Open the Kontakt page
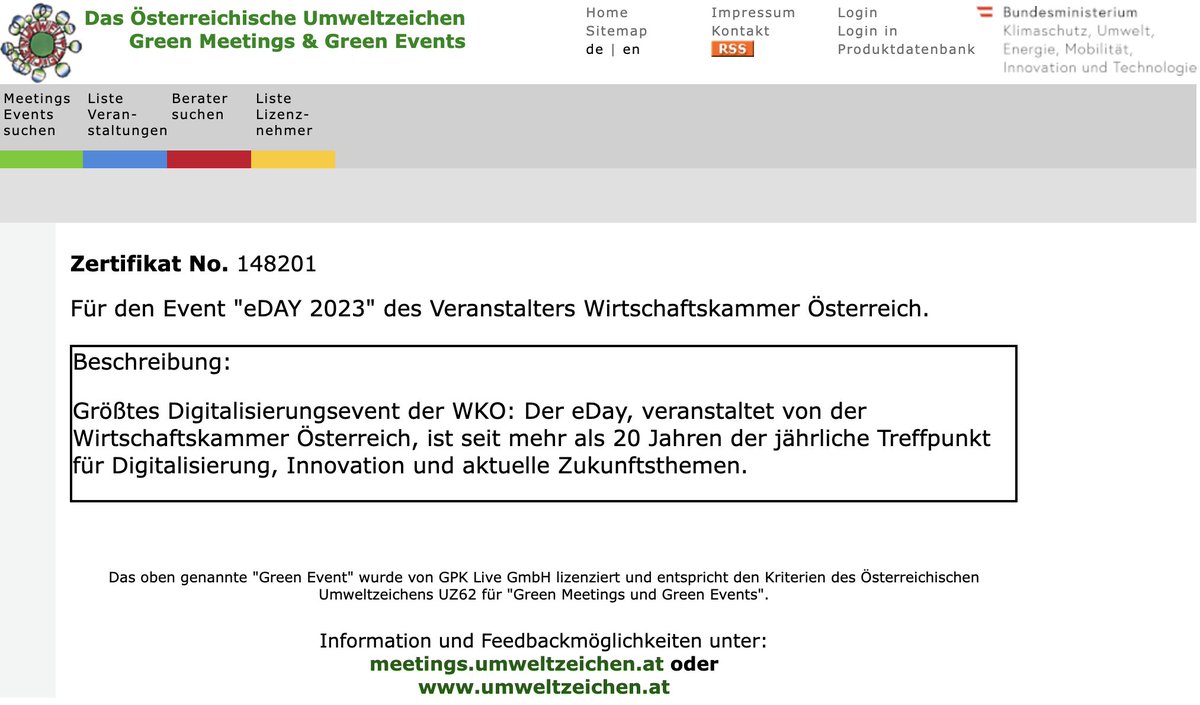Viewport: 1200px width, 705px height. click(740, 31)
